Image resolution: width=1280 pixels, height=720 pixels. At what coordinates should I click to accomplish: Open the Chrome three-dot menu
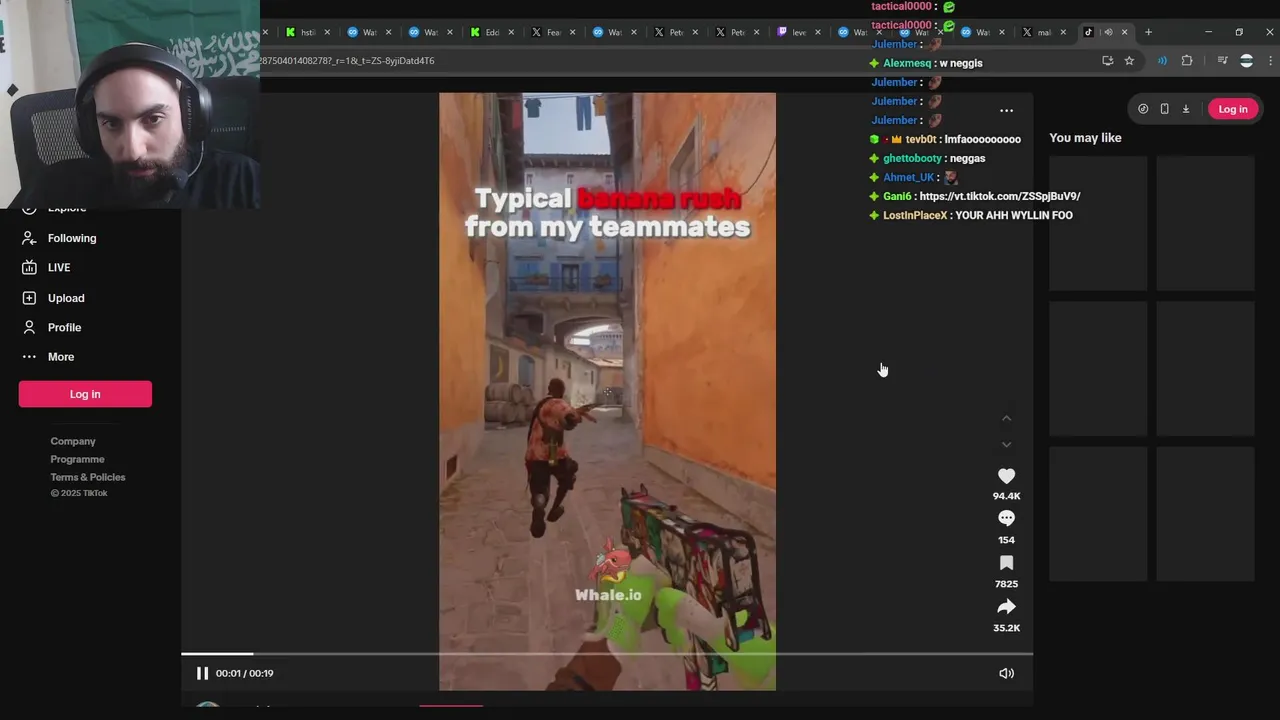1270,61
